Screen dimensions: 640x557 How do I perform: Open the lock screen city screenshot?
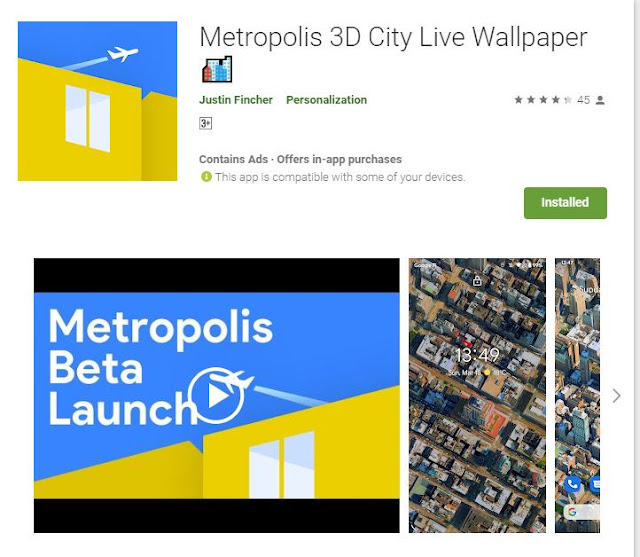pyautogui.click(x=477, y=395)
